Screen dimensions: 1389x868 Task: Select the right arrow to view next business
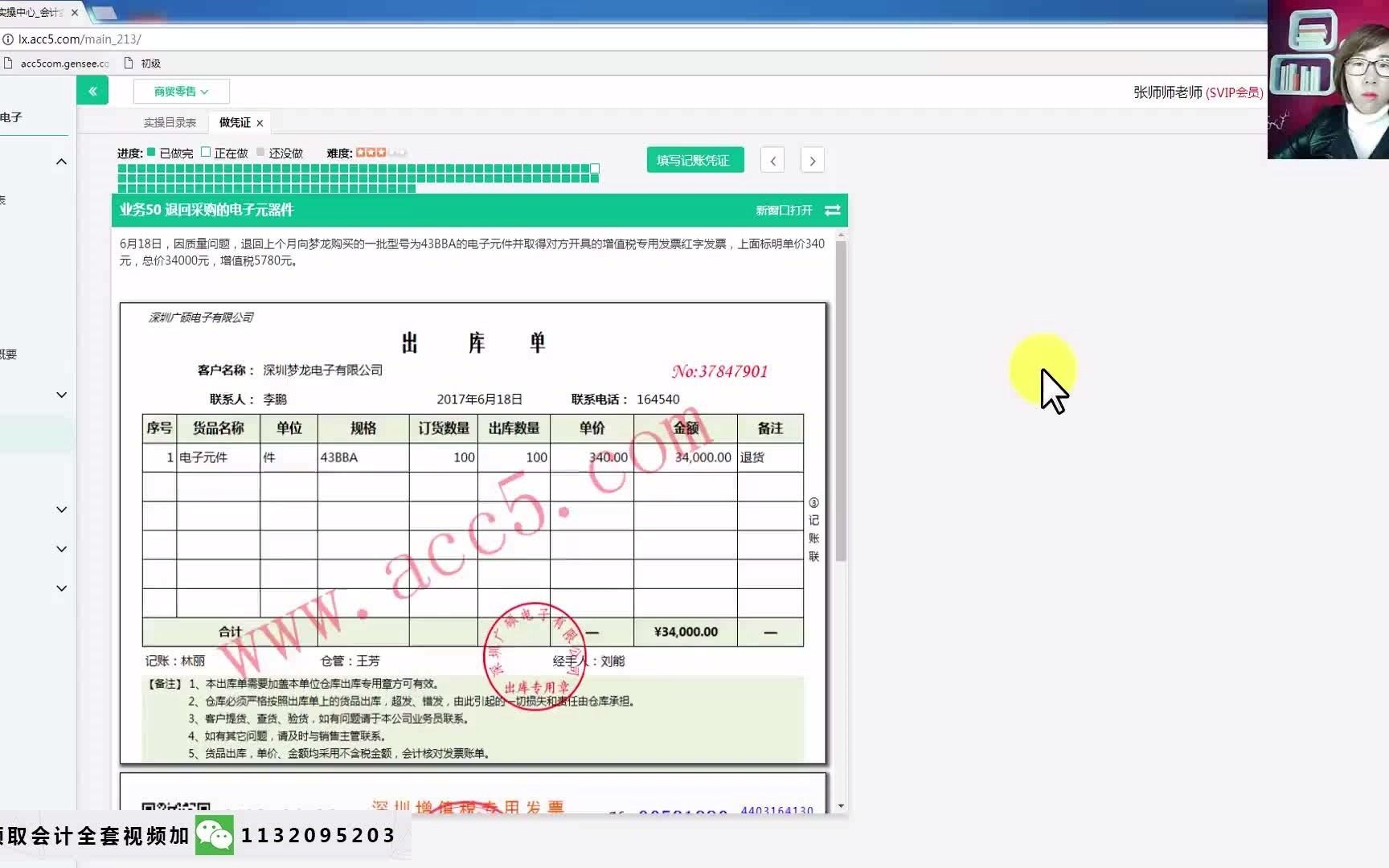(x=812, y=160)
